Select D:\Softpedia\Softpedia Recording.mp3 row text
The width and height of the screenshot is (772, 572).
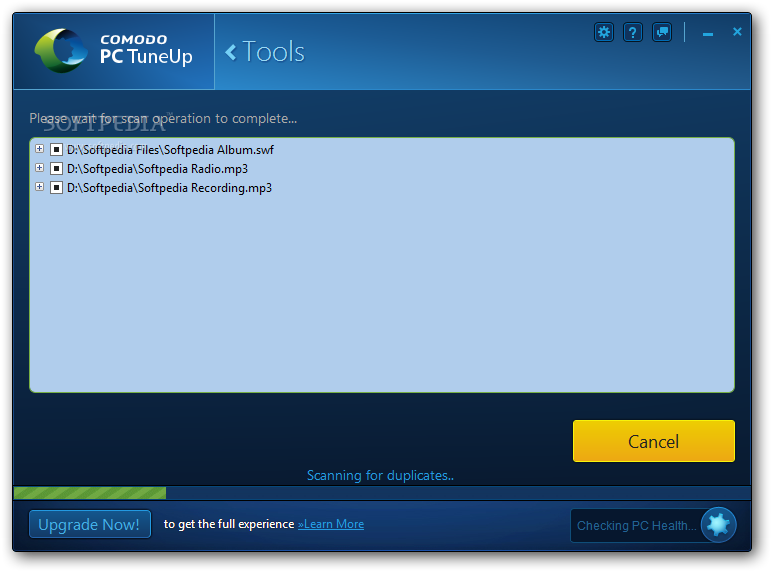(x=169, y=188)
